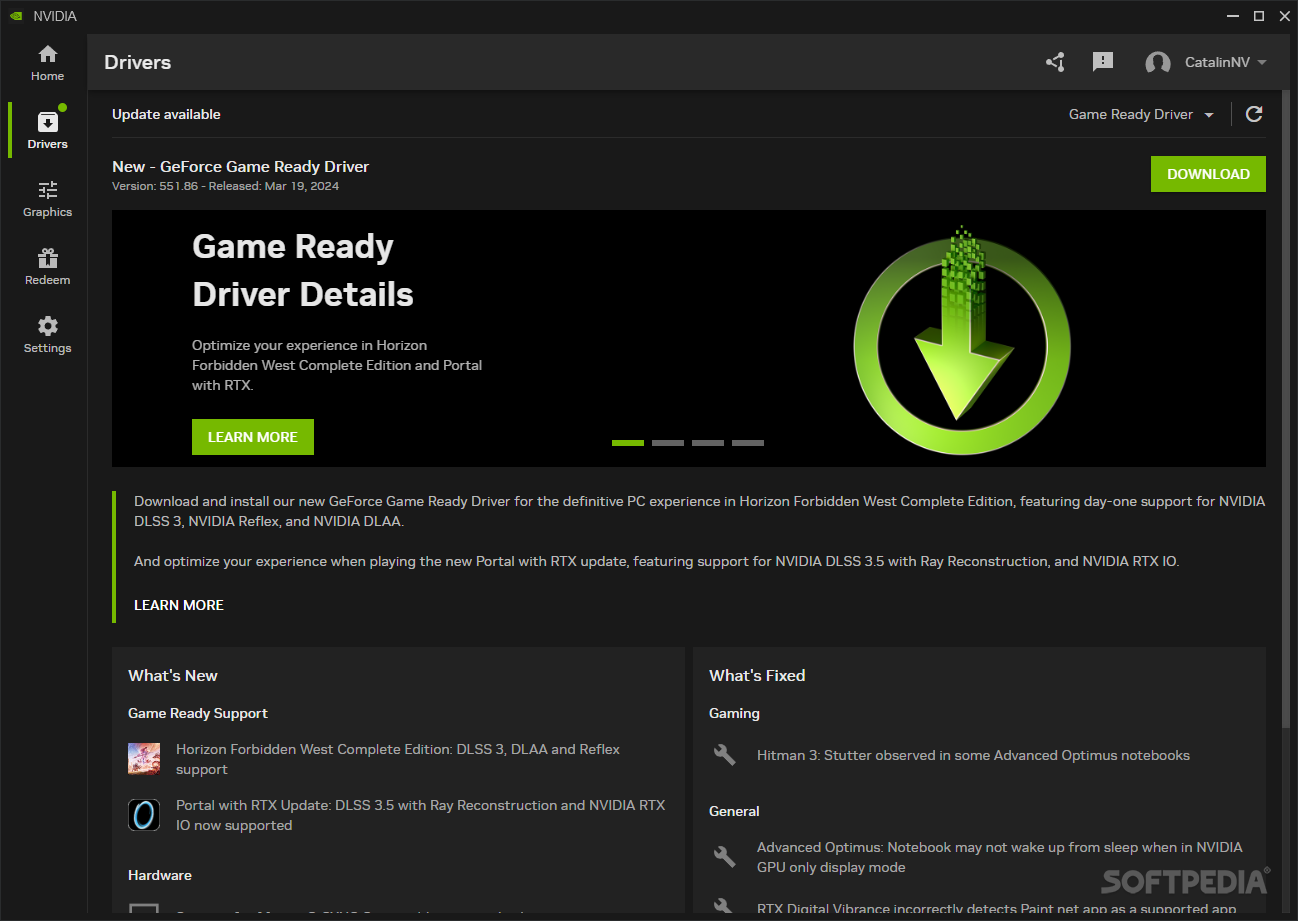Click LEARN MORE button on banner
Screen dimensions: 1298x921
pyautogui.click(x=253, y=437)
